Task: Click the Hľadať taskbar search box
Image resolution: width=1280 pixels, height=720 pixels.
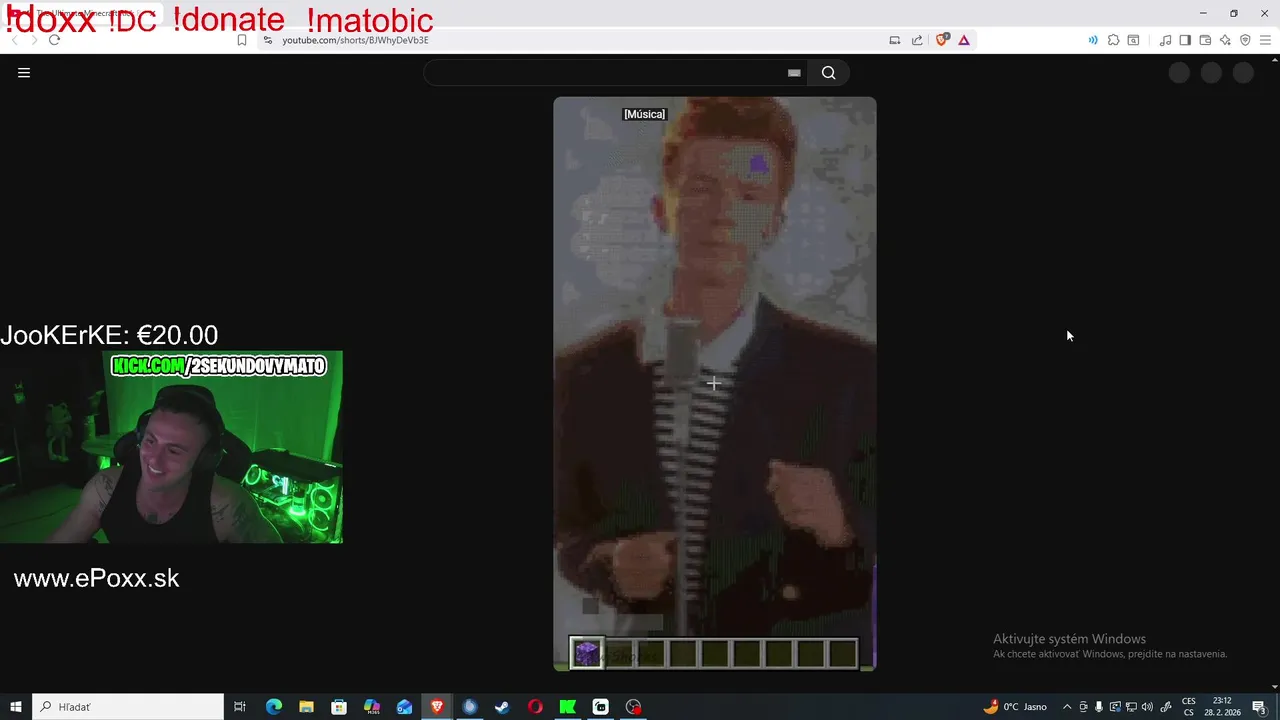Action: pyautogui.click(x=128, y=707)
